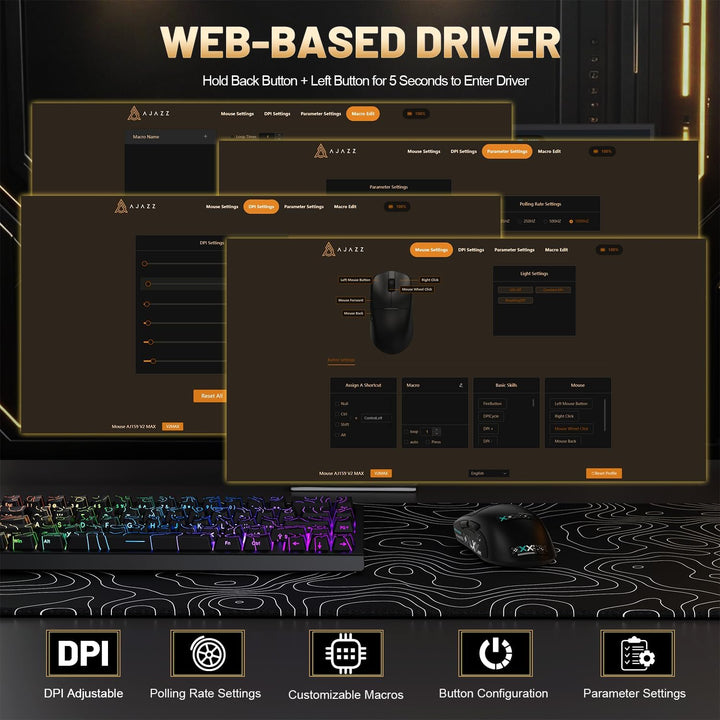The image size is (720, 720).
Task: Select the Ctrl option under Assign A Shortcut
Action: pyautogui.click(x=341, y=414)
